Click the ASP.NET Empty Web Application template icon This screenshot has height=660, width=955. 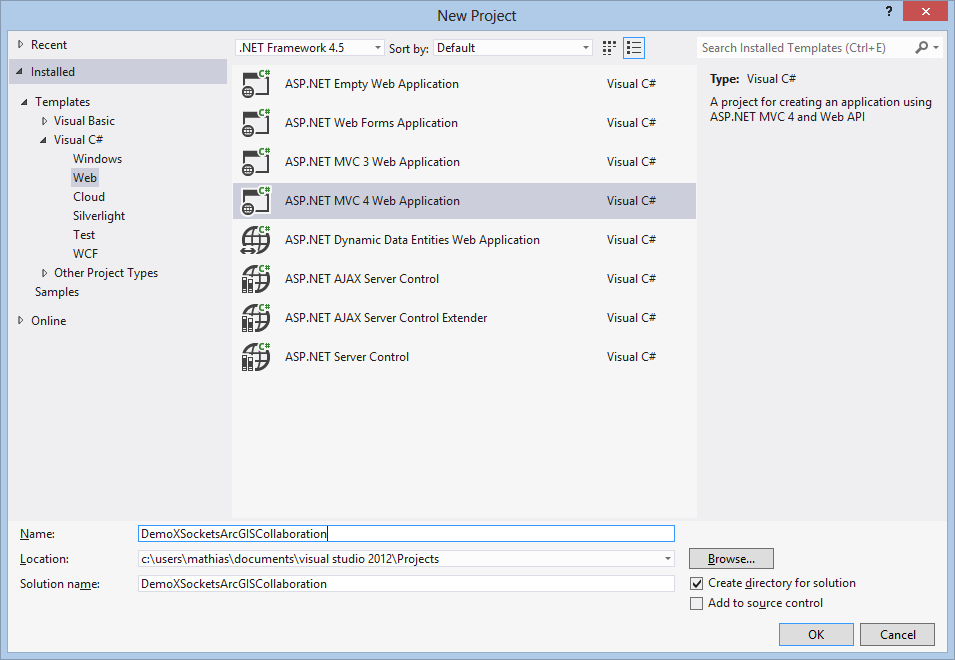pos(256,84)
